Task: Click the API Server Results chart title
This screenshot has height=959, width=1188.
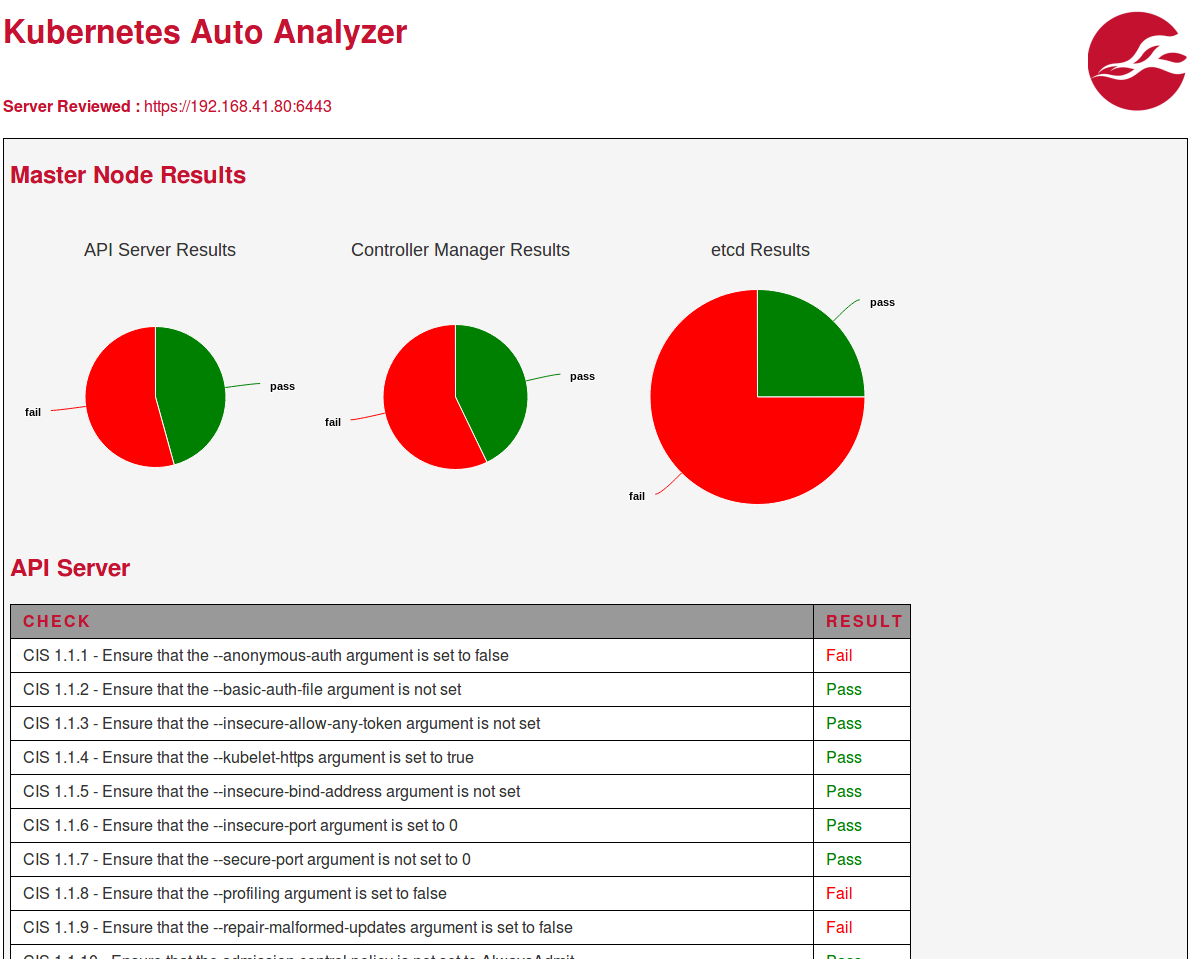Action: pyautogui.click(x=160, y=250)
